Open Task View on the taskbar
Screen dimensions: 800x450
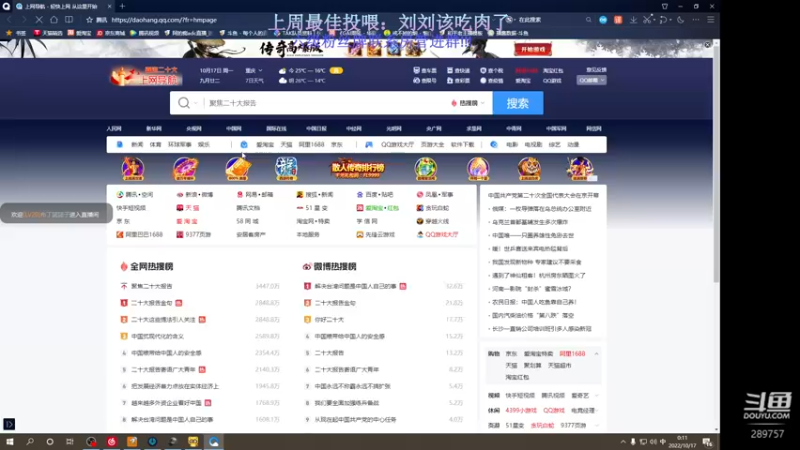coord(70,441)
